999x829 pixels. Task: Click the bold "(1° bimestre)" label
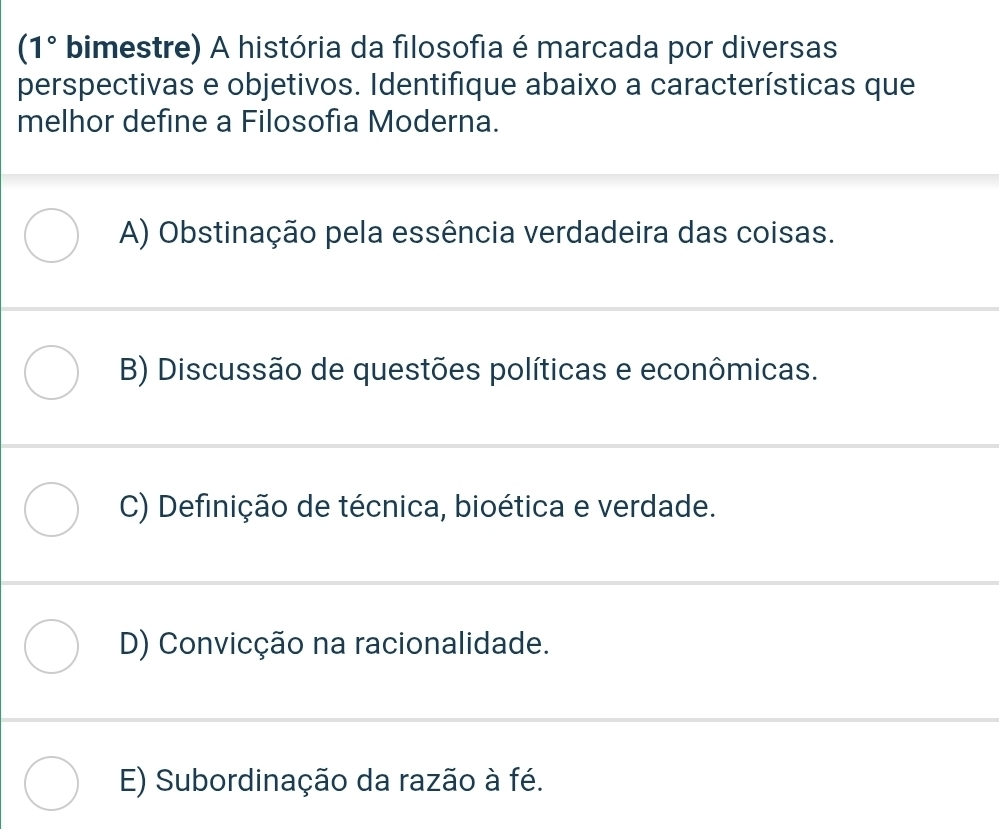[109, 47]
